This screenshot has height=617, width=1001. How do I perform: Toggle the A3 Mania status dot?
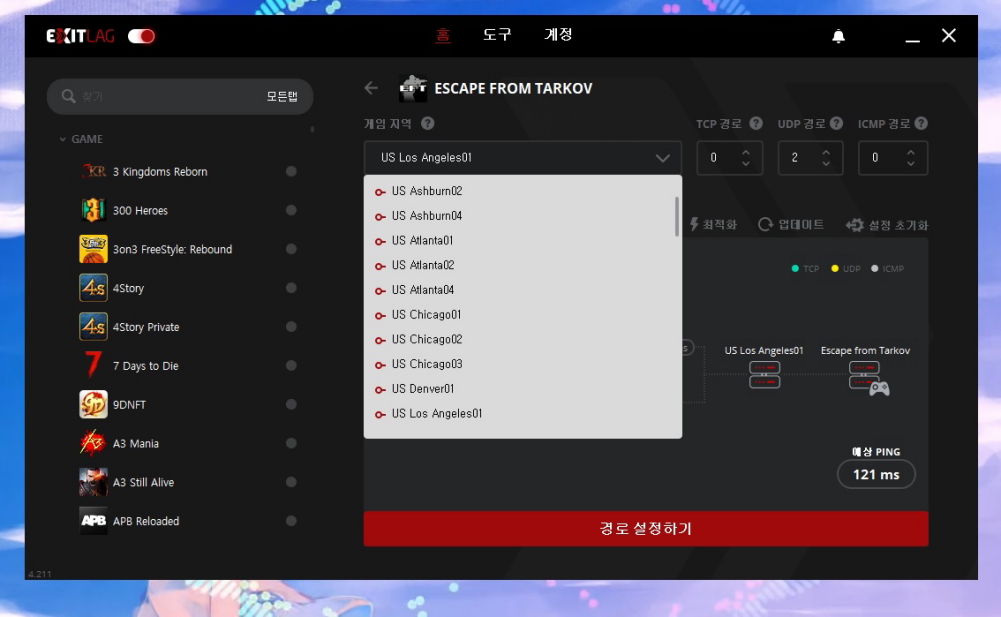coord(291,443)
